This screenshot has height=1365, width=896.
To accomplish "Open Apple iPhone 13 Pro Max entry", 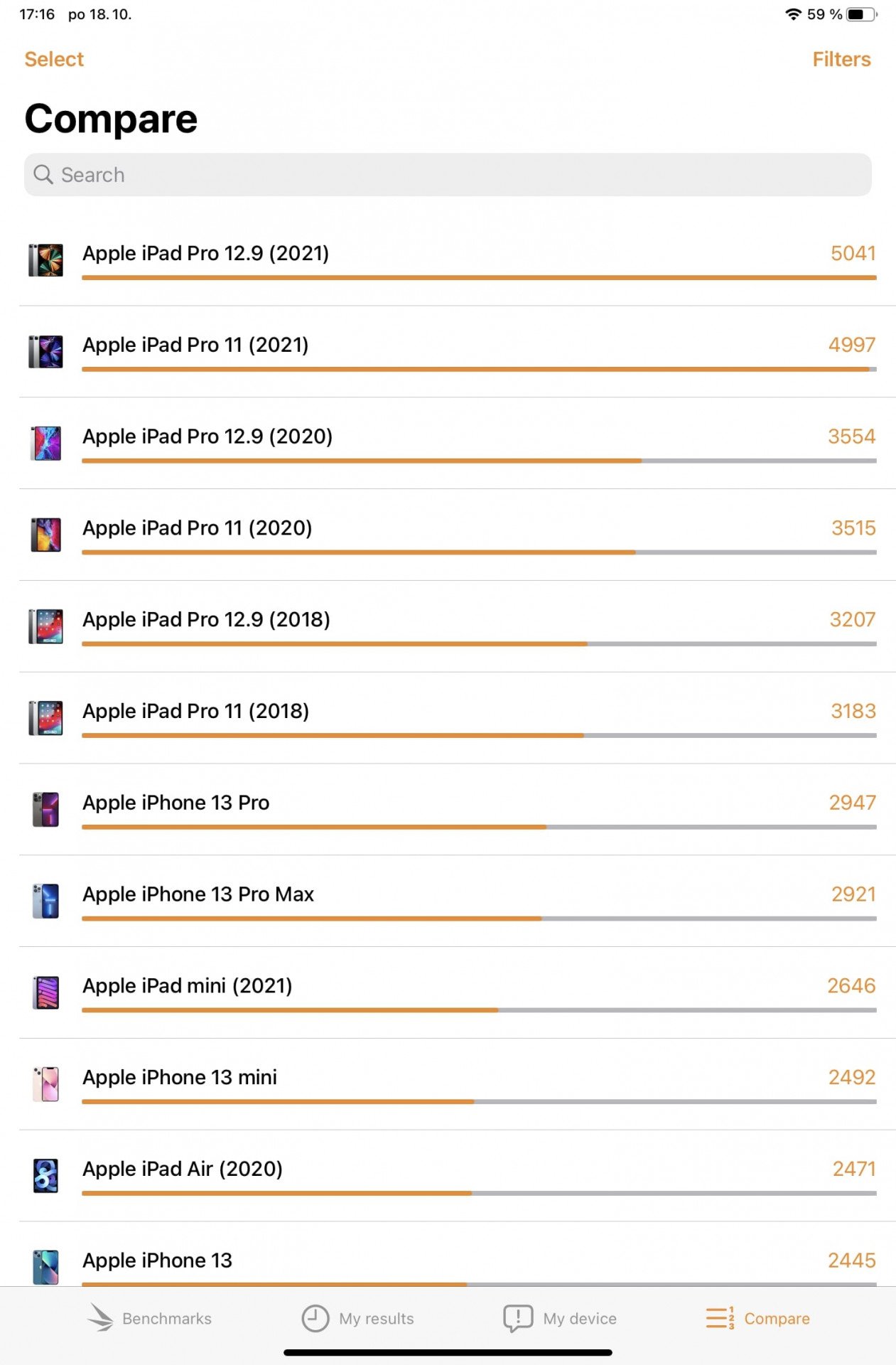I will click(x=458, y=901).
